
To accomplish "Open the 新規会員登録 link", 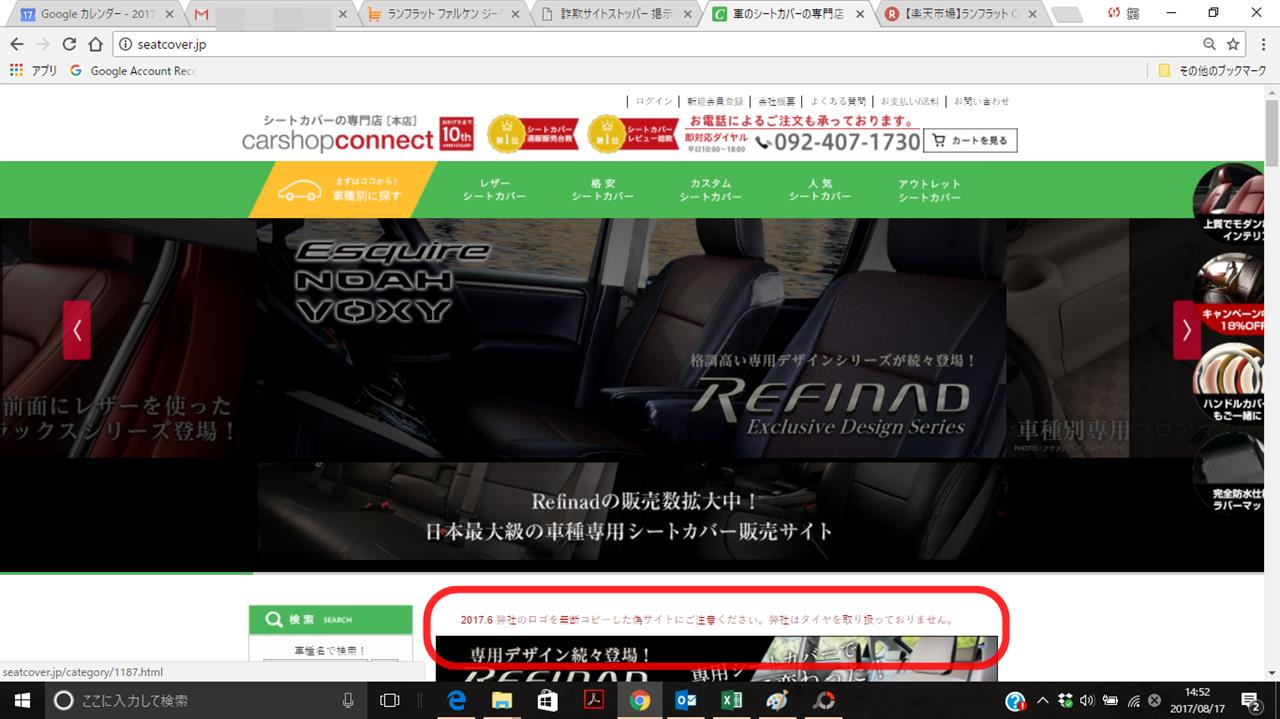I will point(715,101).
